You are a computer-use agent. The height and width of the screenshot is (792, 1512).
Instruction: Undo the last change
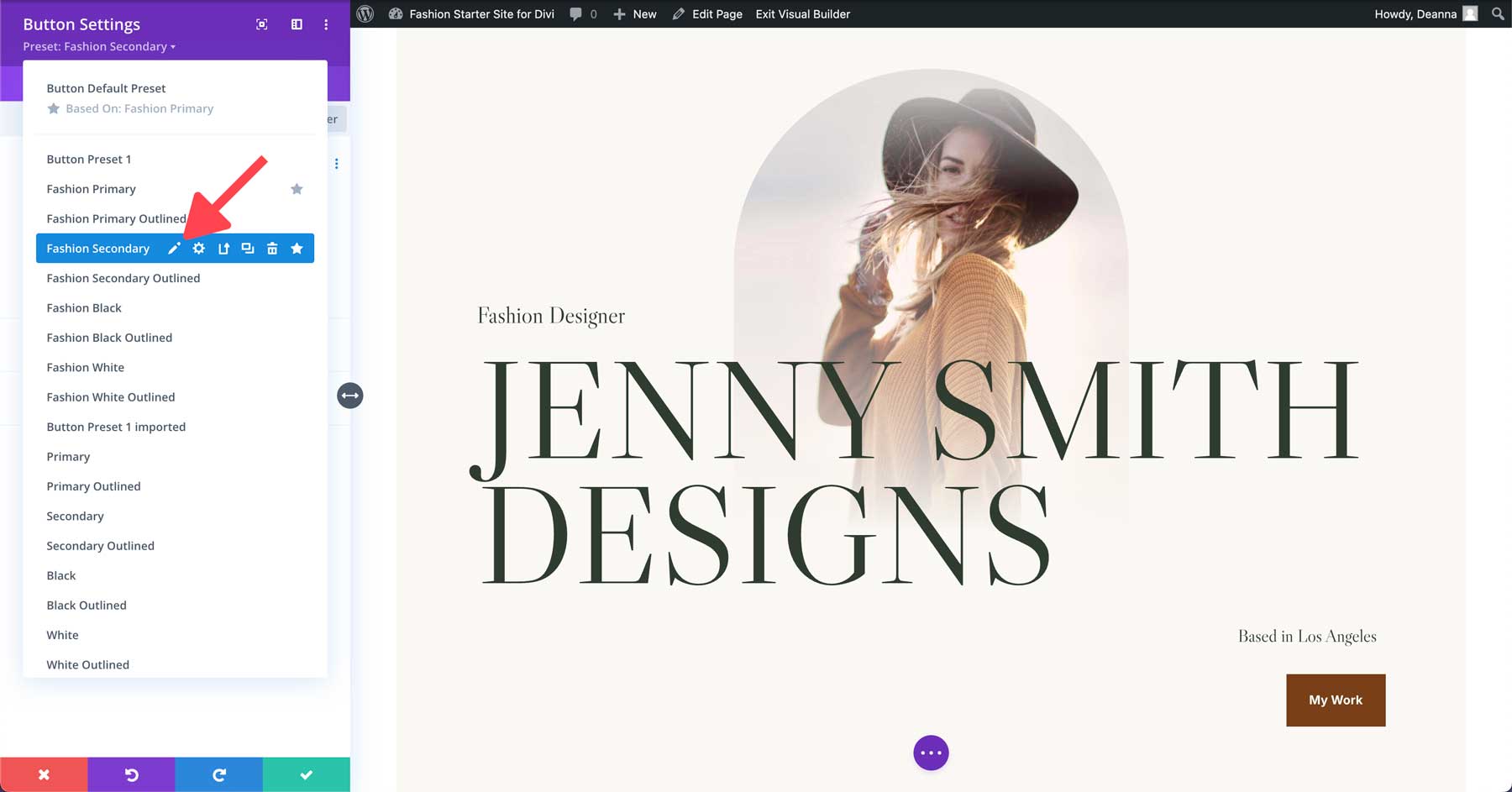click(131, 774)
